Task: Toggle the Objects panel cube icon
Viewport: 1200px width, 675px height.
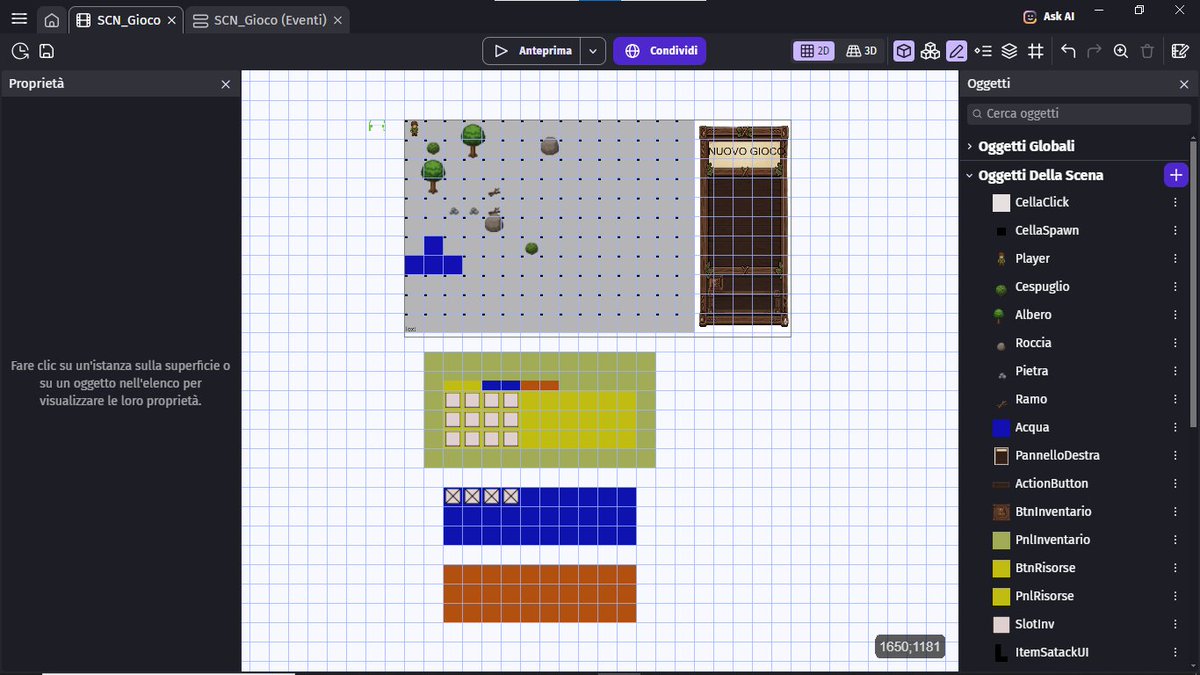Action: (904, 51)
